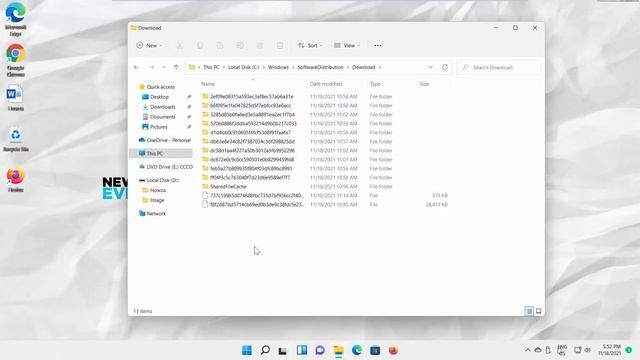
Task: Select file starting with 737c1996
Action: point(256,196)
